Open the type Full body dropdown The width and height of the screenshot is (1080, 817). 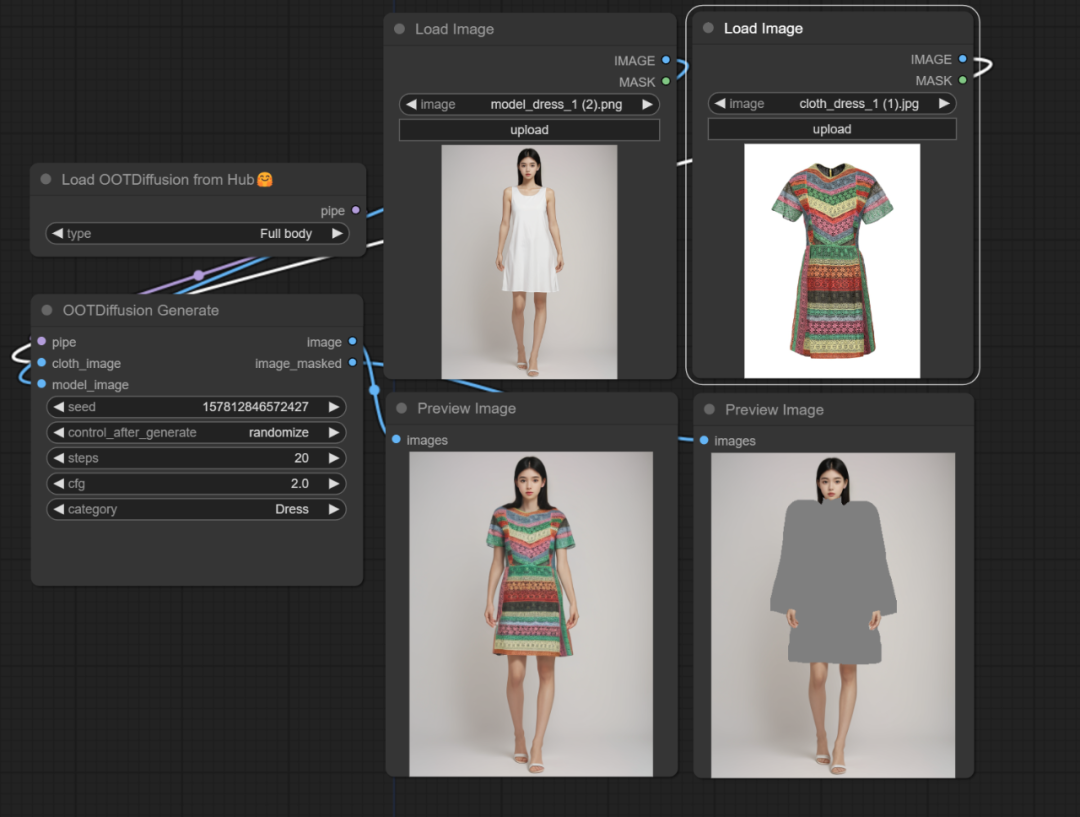point(197,234)
